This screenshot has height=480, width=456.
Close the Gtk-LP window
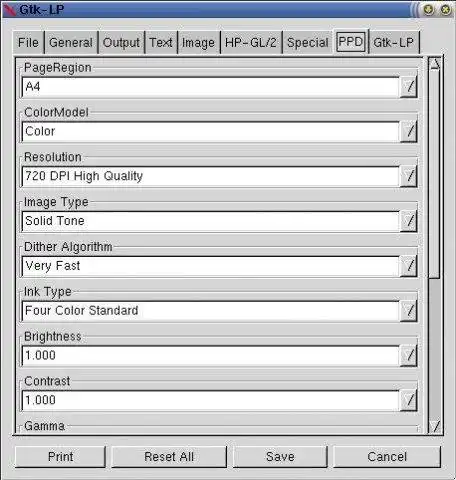click(446, 10)
